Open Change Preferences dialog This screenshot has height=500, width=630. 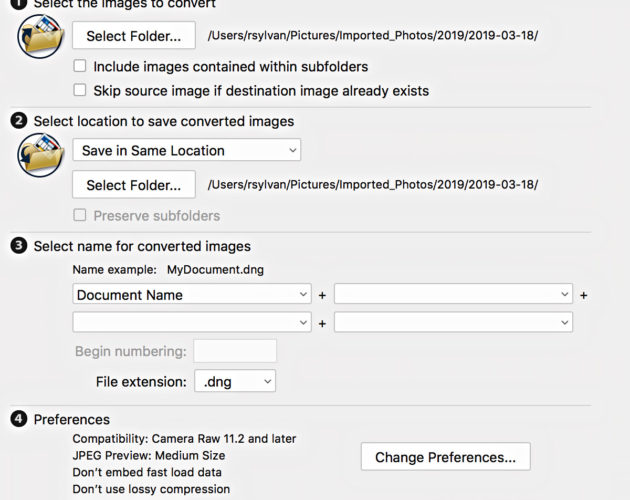[x=446, y=457]
